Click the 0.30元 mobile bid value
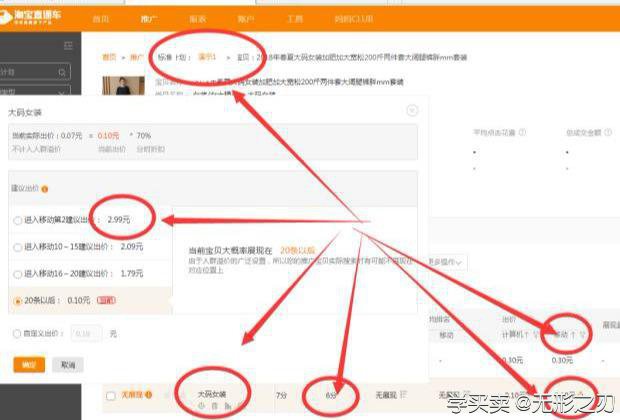 click(562, 360)
